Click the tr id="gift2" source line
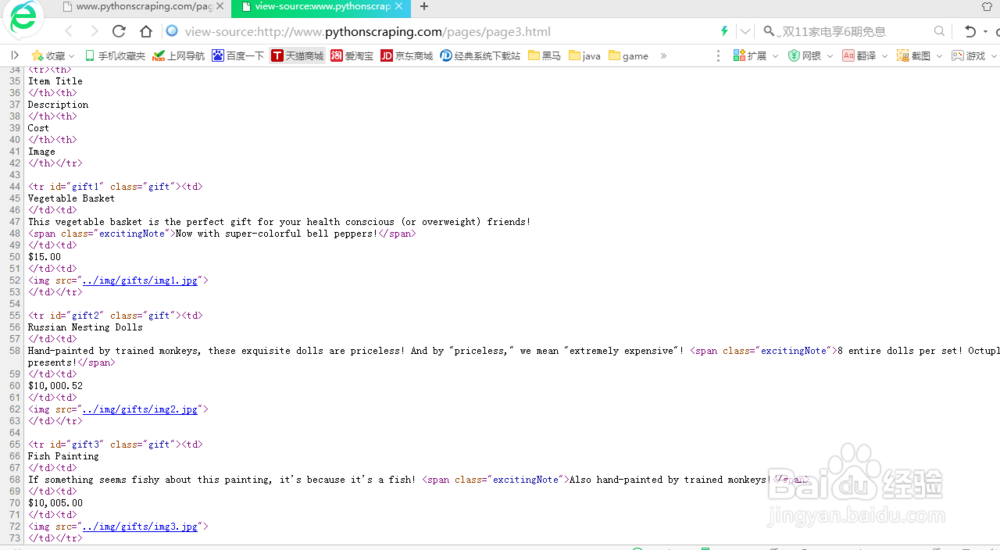This screenshot has width=1000, height=550. (x=115, y=316)
